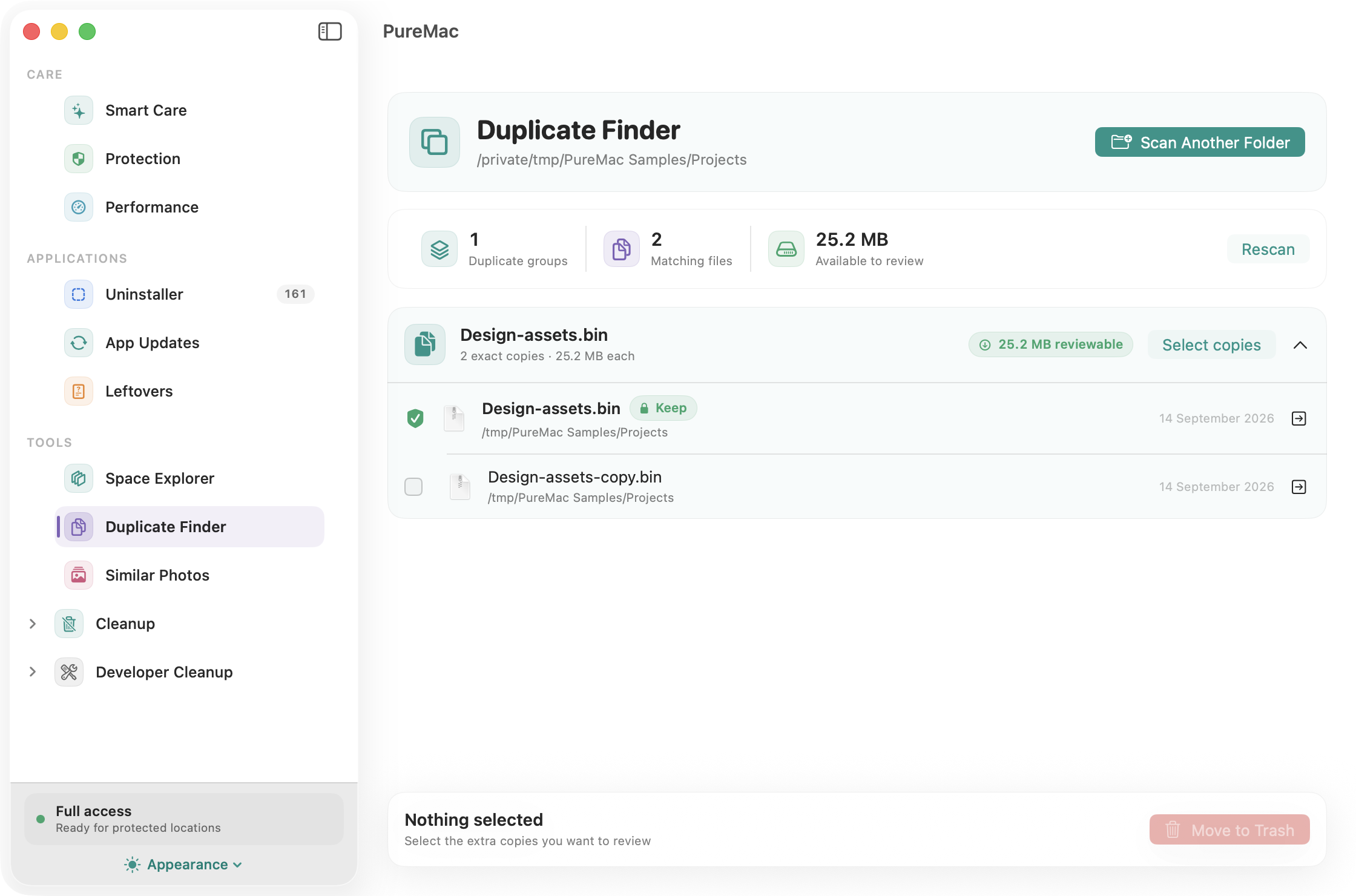
Task: Click the Smart Care sparkle icon
Action: tap(79, 110)
